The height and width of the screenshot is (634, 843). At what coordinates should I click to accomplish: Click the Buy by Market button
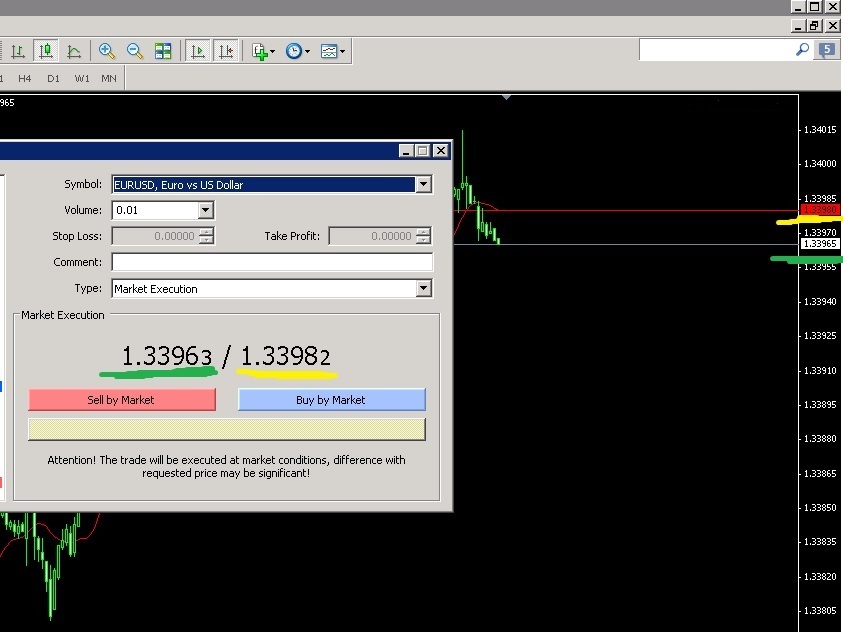332,400
